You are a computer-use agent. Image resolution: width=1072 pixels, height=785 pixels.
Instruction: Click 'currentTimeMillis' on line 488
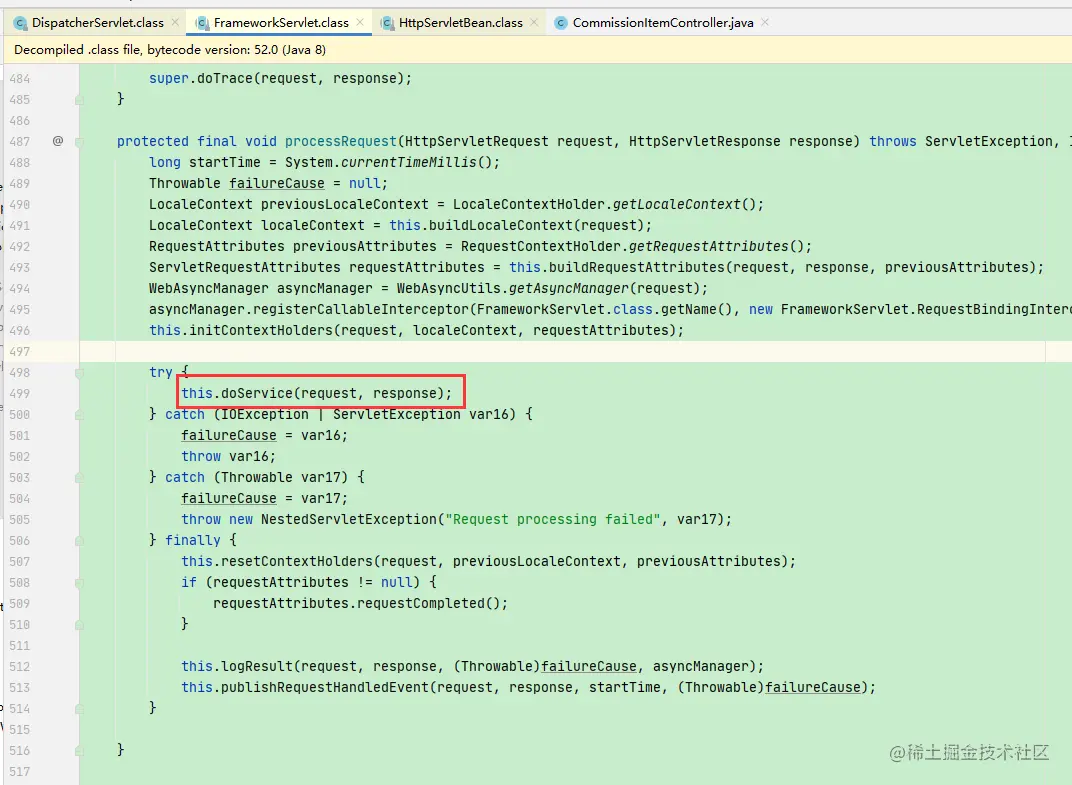point(408,163)
